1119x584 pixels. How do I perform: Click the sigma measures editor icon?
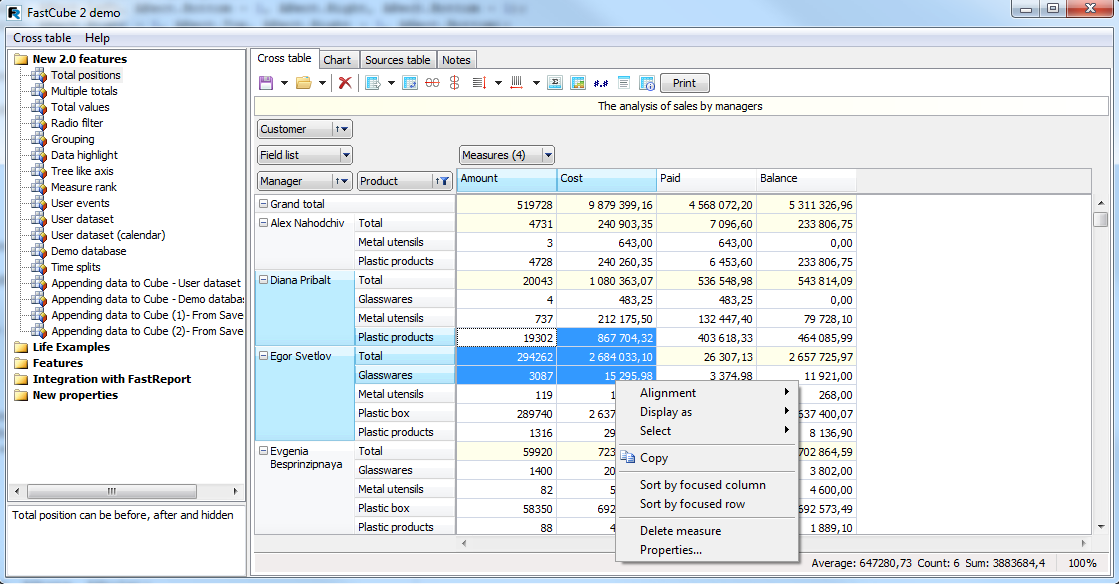pyautogui.click(x=555, y=83)
